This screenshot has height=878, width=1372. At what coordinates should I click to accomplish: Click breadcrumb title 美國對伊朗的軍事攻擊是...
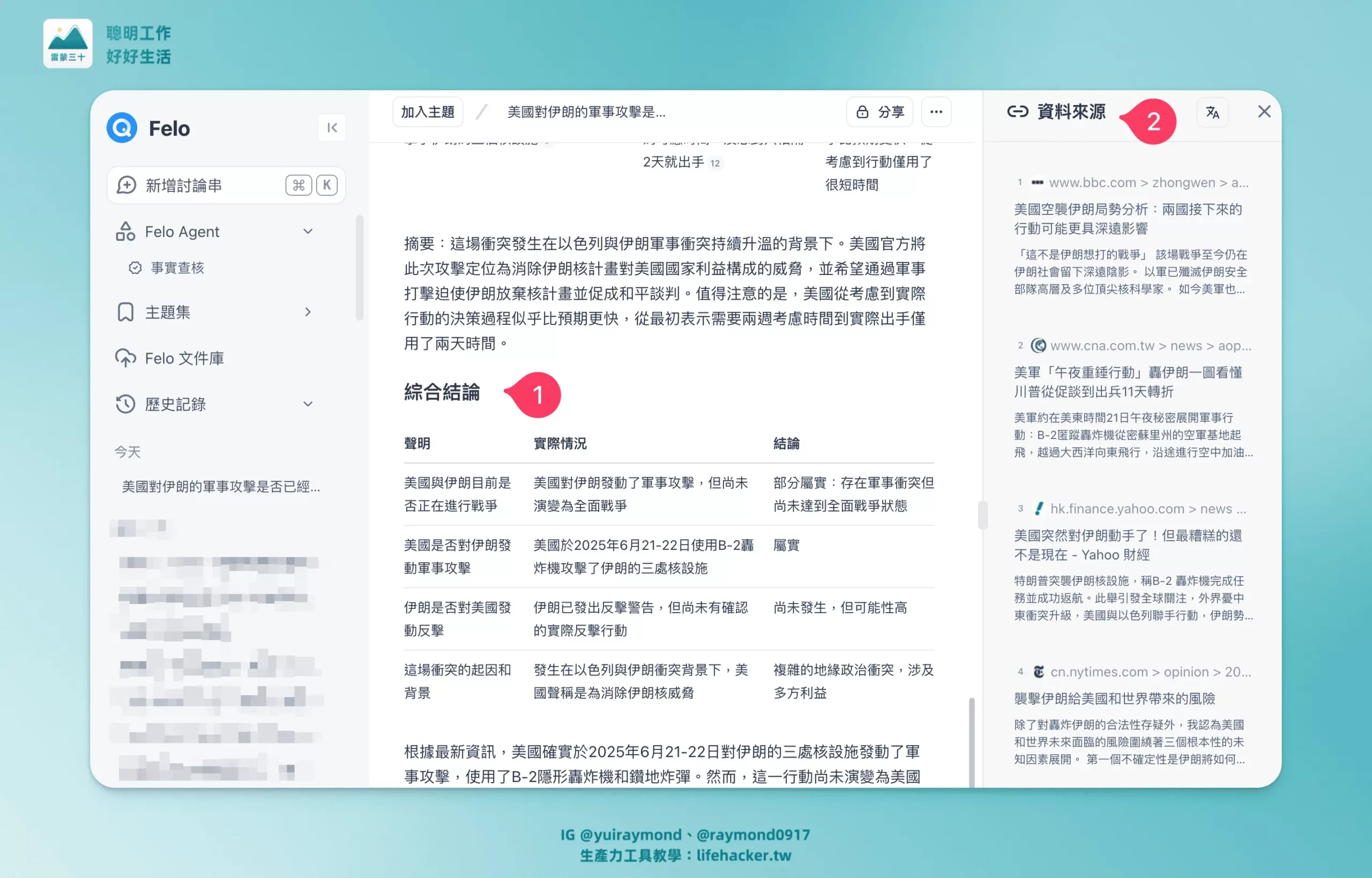coord(586,111)
